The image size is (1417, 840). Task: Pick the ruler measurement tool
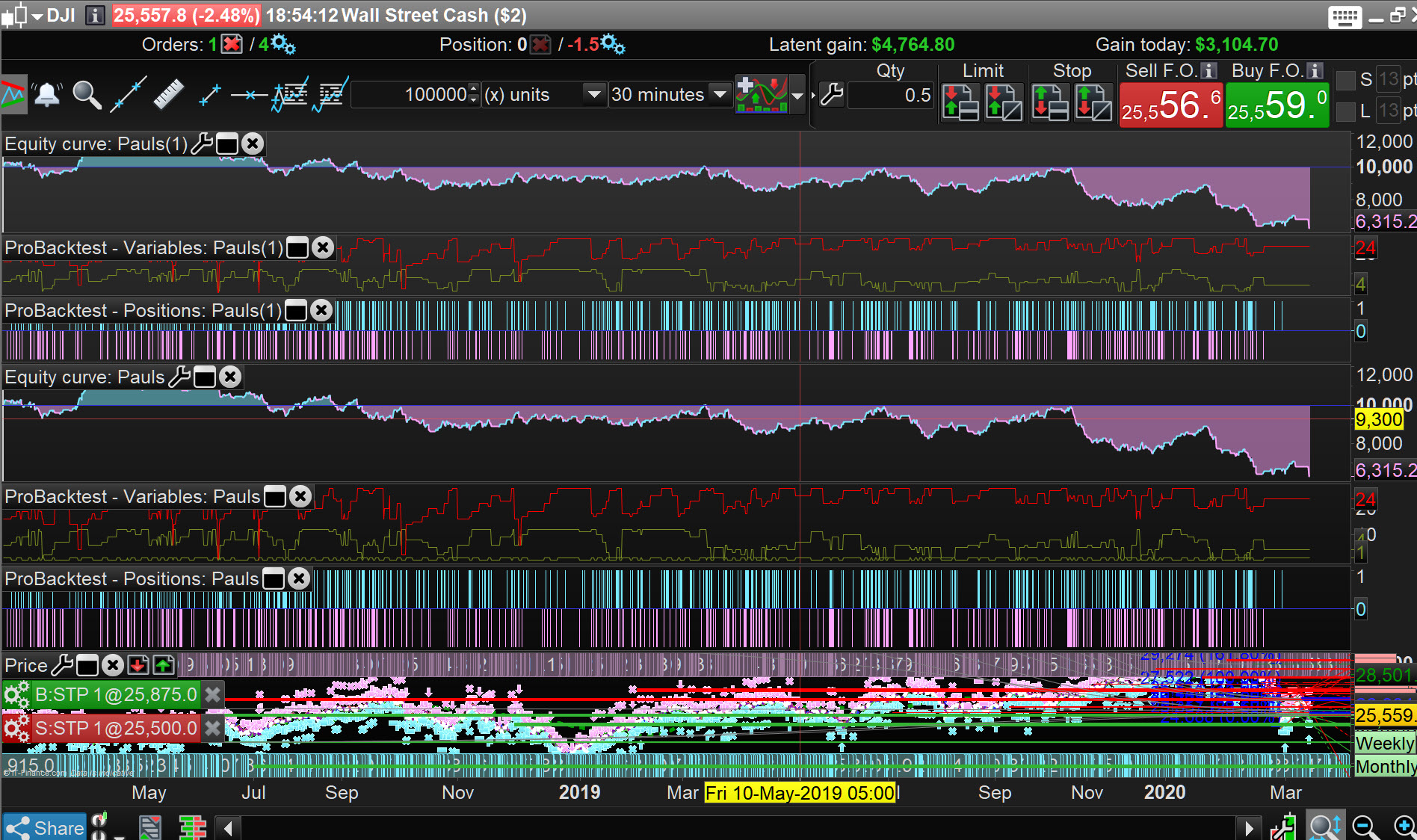(x=168, y=95)
